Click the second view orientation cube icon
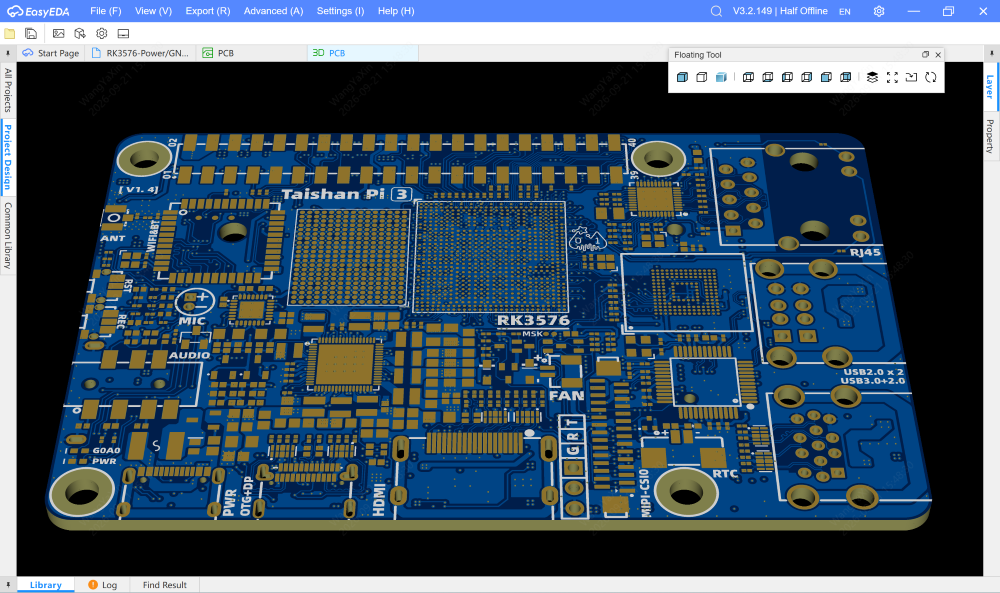The width and height of the screenshot is (1000, 593). coord(768,77)
